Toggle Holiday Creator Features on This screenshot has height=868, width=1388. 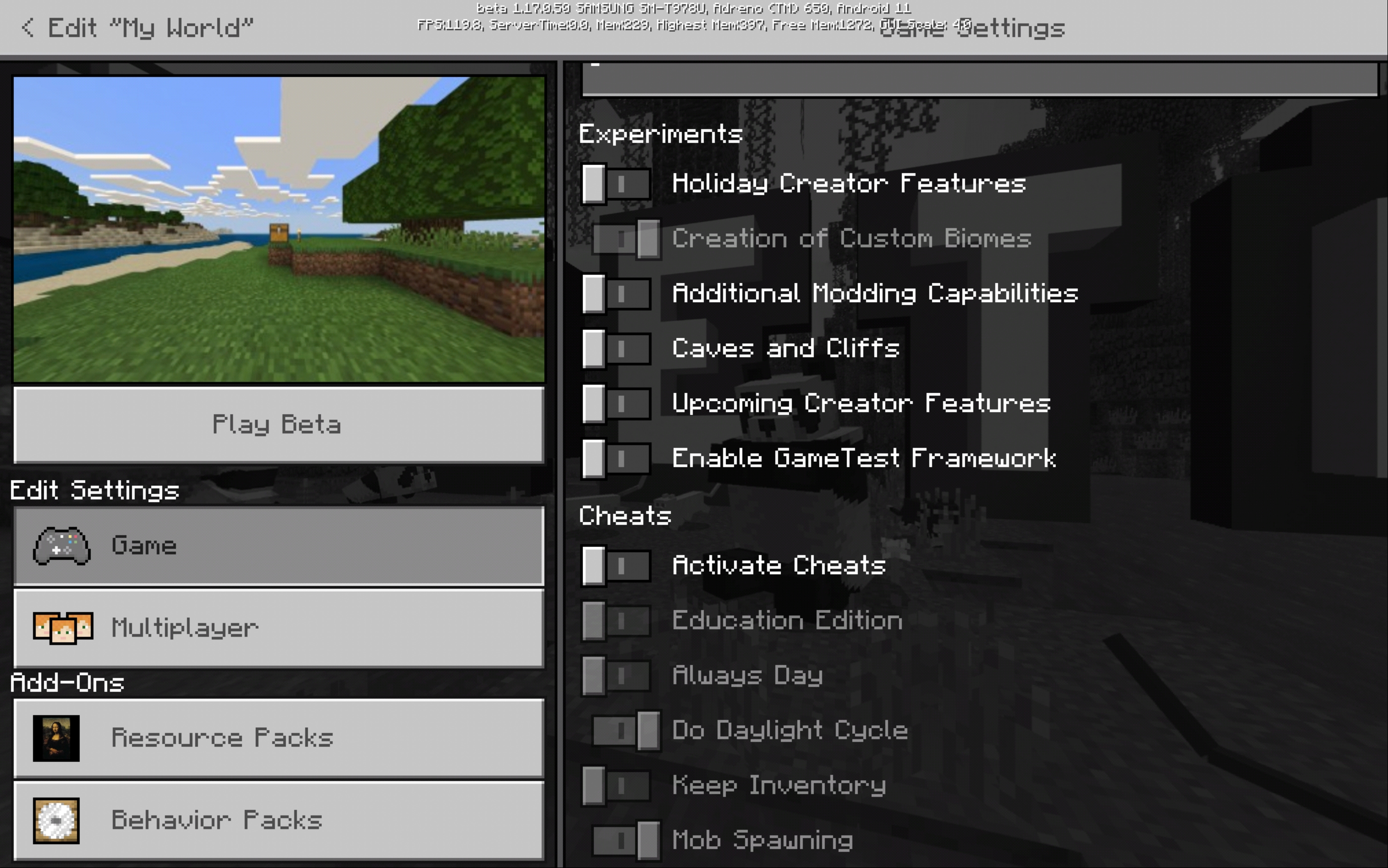[616, 184]
